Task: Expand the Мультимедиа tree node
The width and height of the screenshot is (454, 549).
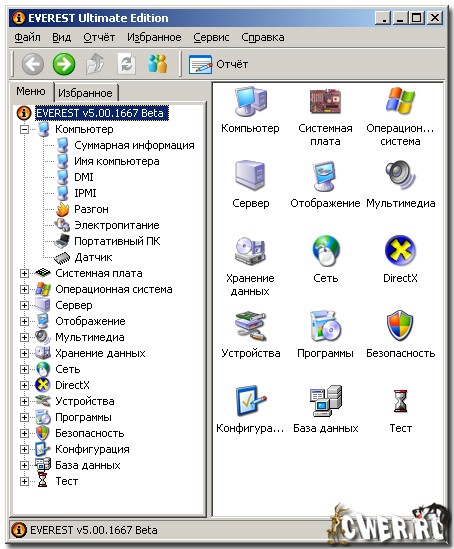Action: tap(24, 337)
